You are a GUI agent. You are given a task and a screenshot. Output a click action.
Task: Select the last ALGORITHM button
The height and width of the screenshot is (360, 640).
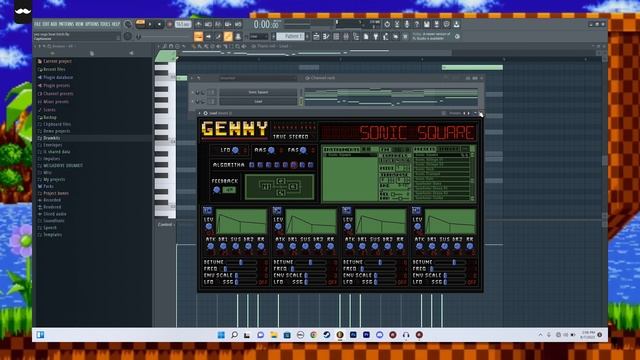pos(311,165)
